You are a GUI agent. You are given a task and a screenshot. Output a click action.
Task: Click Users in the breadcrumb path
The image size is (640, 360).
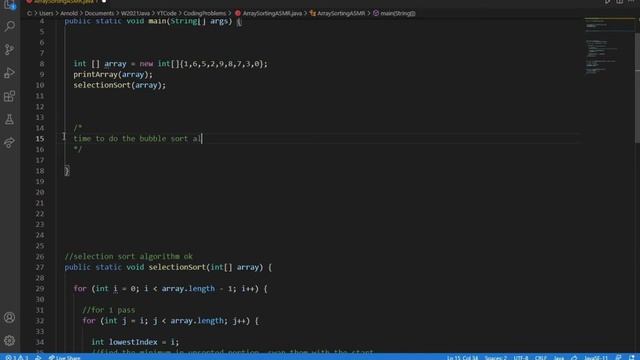pyautogui.click(x=46, y=13)
